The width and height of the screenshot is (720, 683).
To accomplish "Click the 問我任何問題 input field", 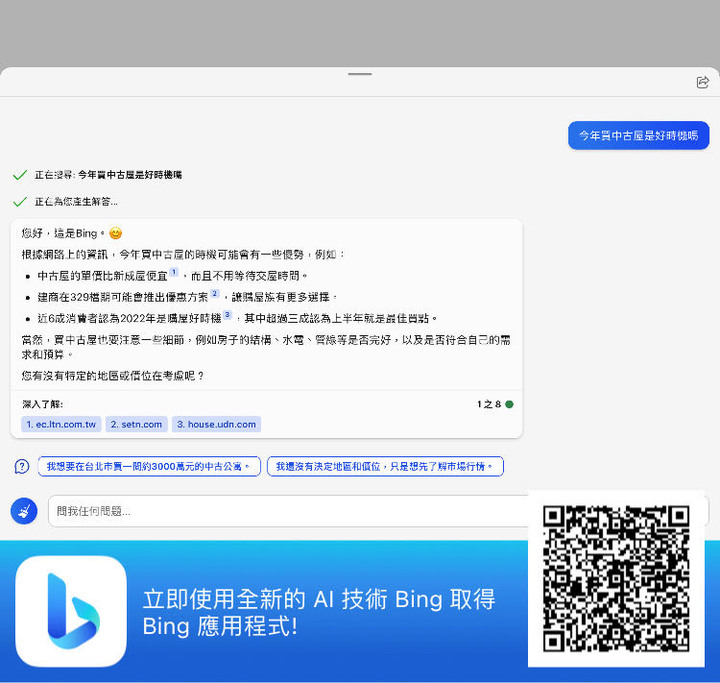I will [289, 511].
